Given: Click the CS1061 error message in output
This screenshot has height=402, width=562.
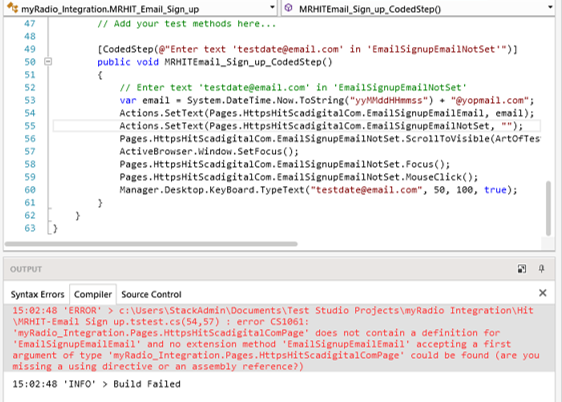Looking at the screenshot, I should pyautogui.click(x=275, y=338).
